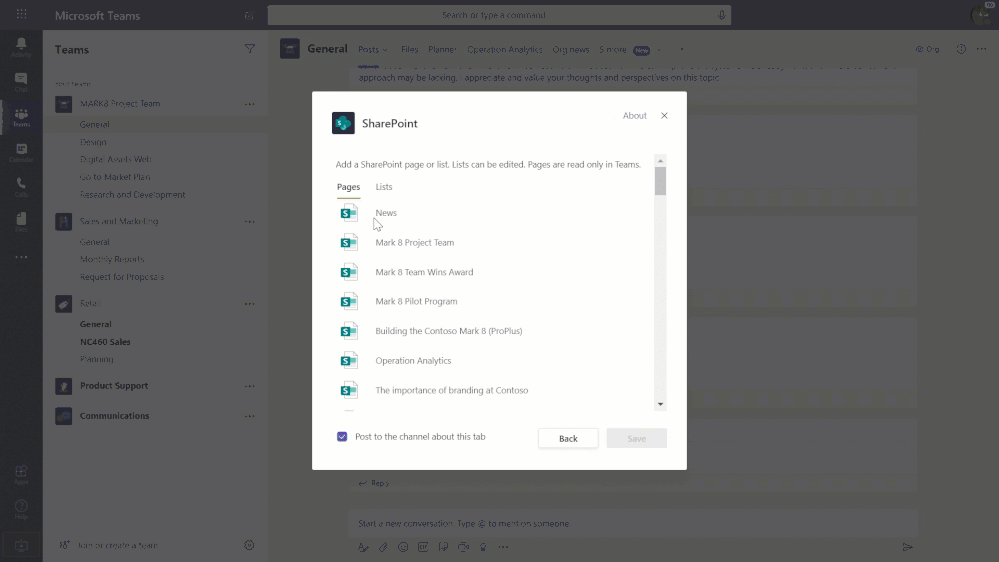Open the Org news channel tab

click(571, 49)
